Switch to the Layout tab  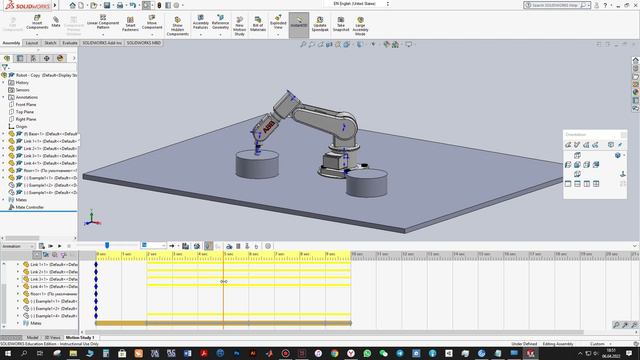pos(32,43)
